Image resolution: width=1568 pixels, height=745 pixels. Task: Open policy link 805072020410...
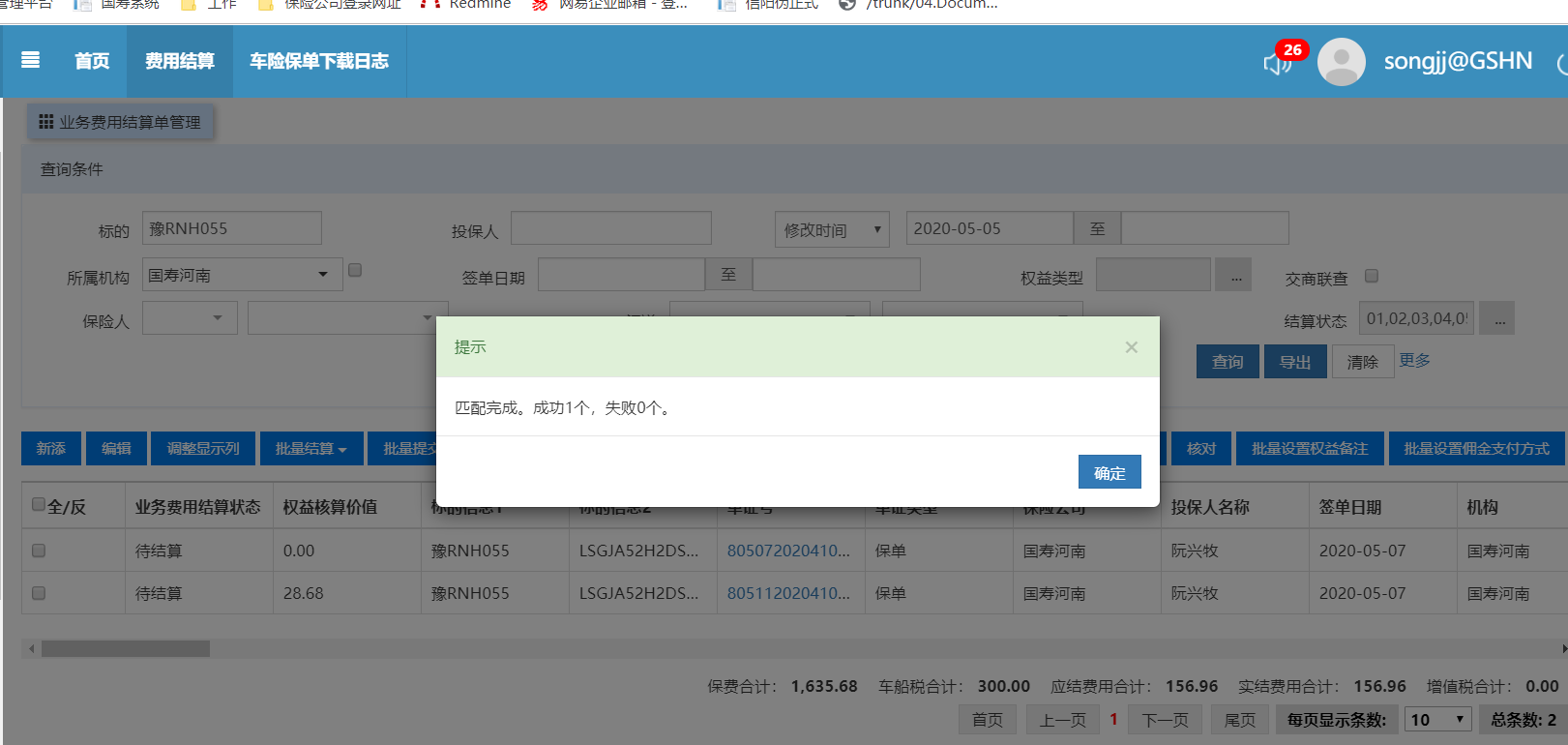pyautogui.click(x=788, y=551)
